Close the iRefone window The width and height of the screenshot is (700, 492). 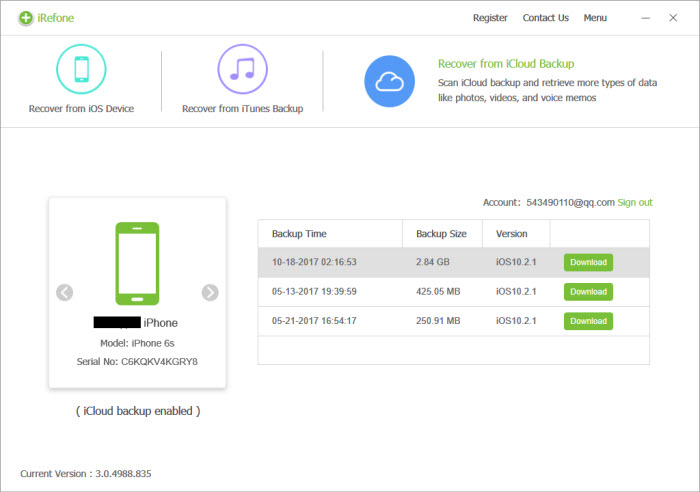click(673, 18)
